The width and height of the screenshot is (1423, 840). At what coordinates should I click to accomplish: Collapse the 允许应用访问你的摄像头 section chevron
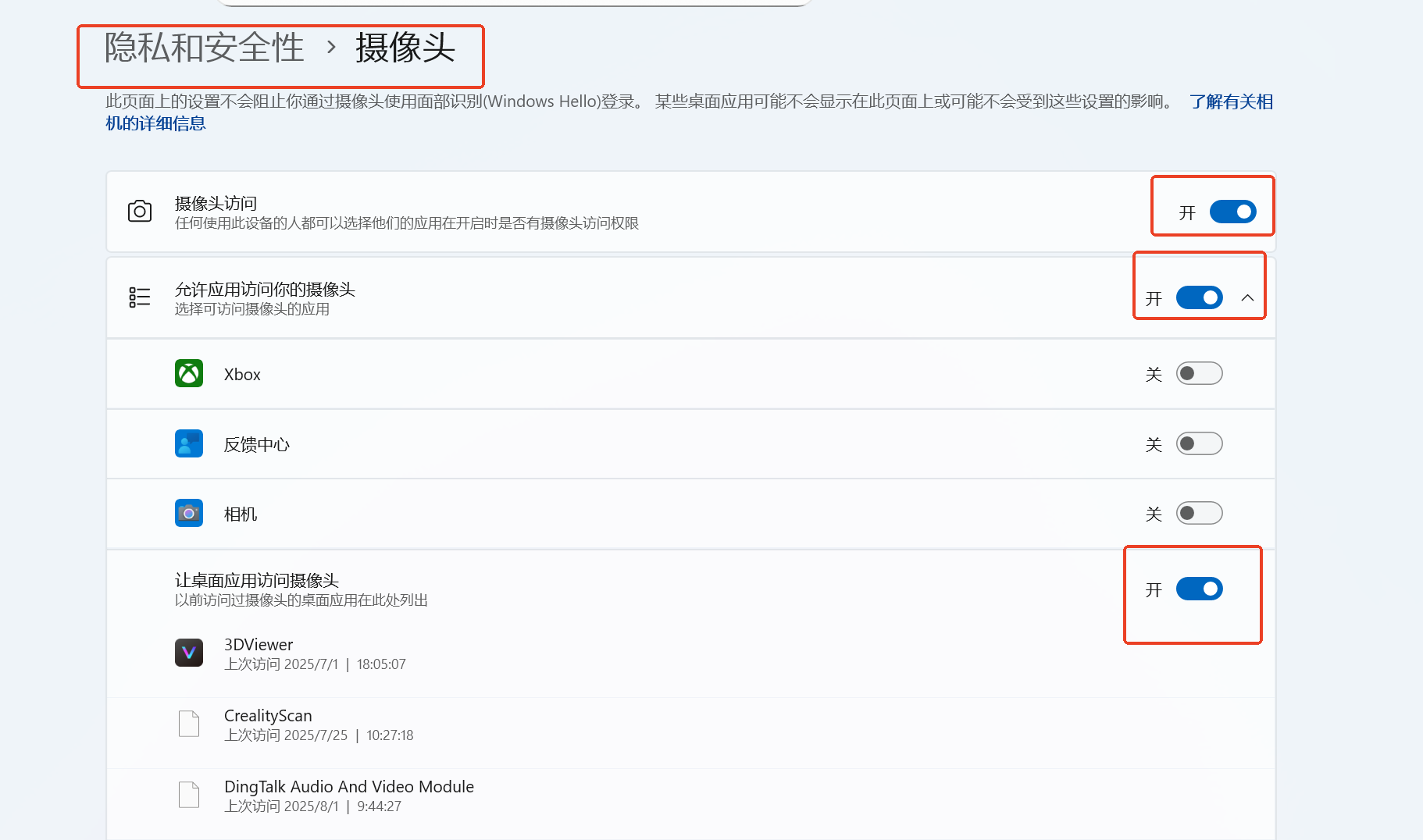click(x=1247, y=297)
